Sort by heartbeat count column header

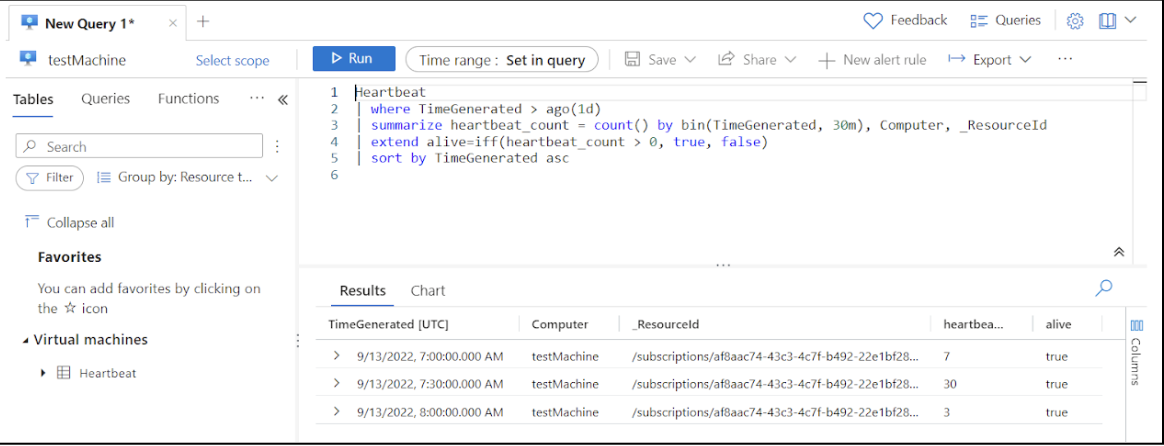[973, 324]
